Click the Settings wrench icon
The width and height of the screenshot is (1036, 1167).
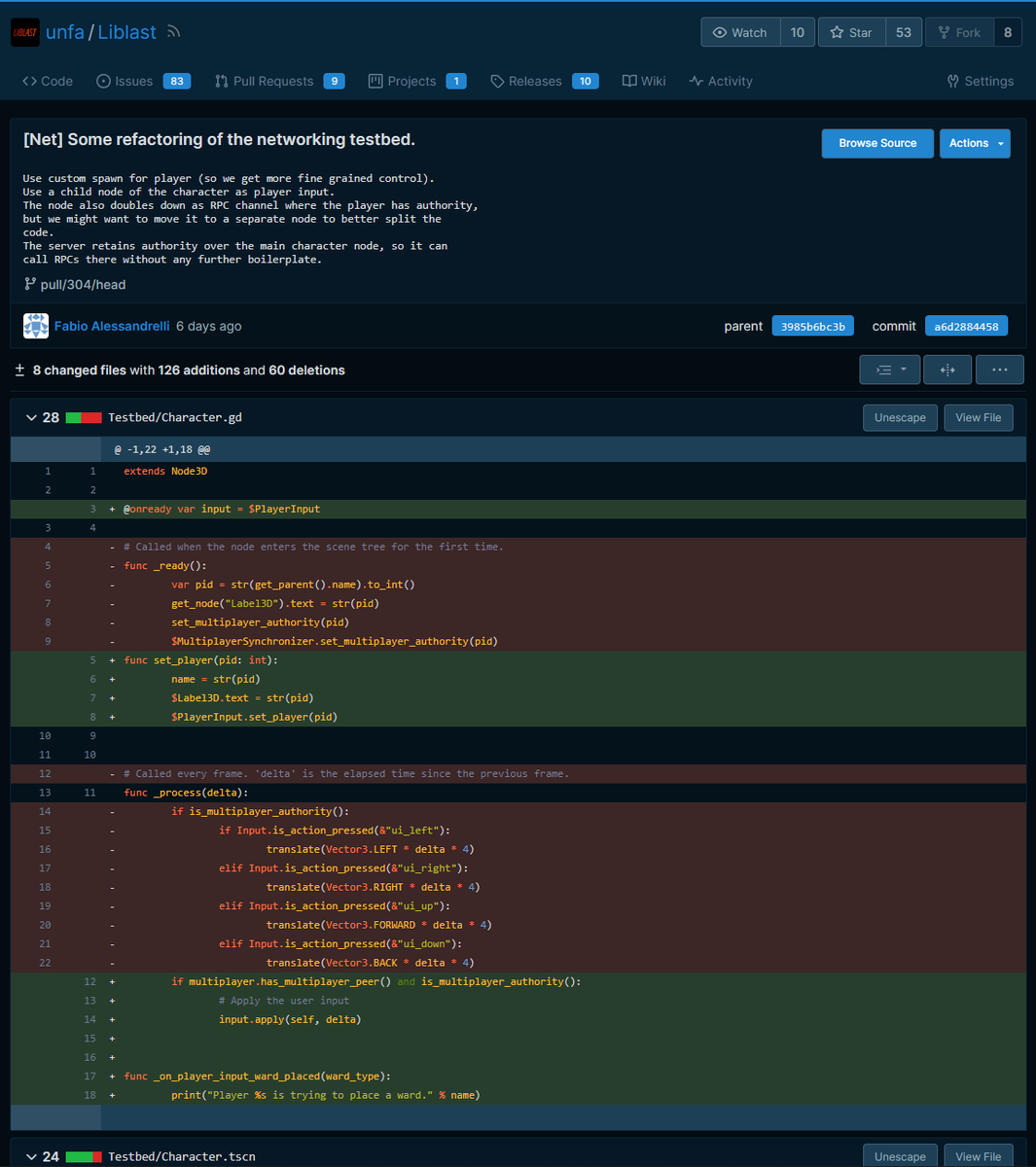click(x=952, y=81)
